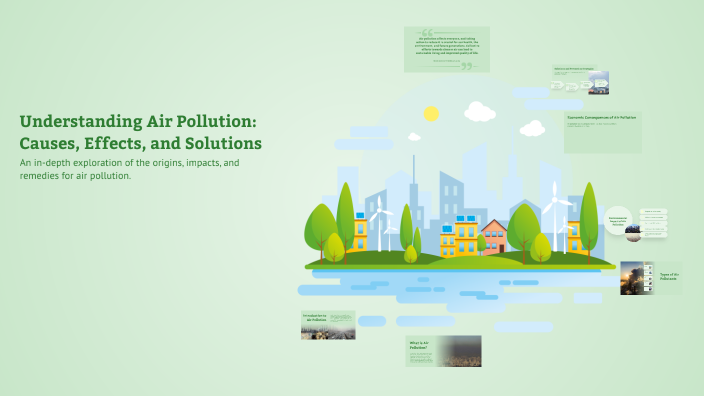
Task: Open the quote frame with quotation marks
Action: (447, 49)
